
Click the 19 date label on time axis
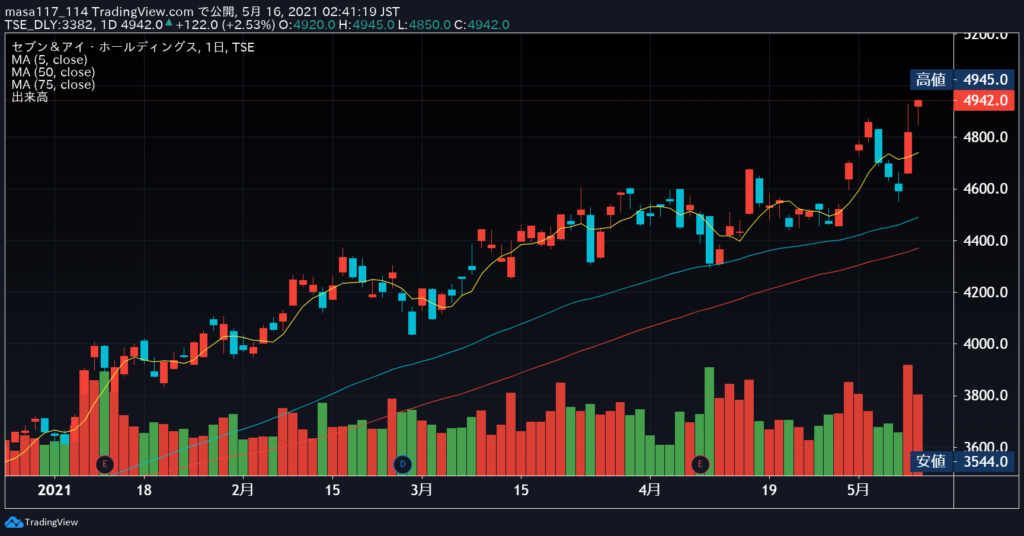(x=769, y=490)
